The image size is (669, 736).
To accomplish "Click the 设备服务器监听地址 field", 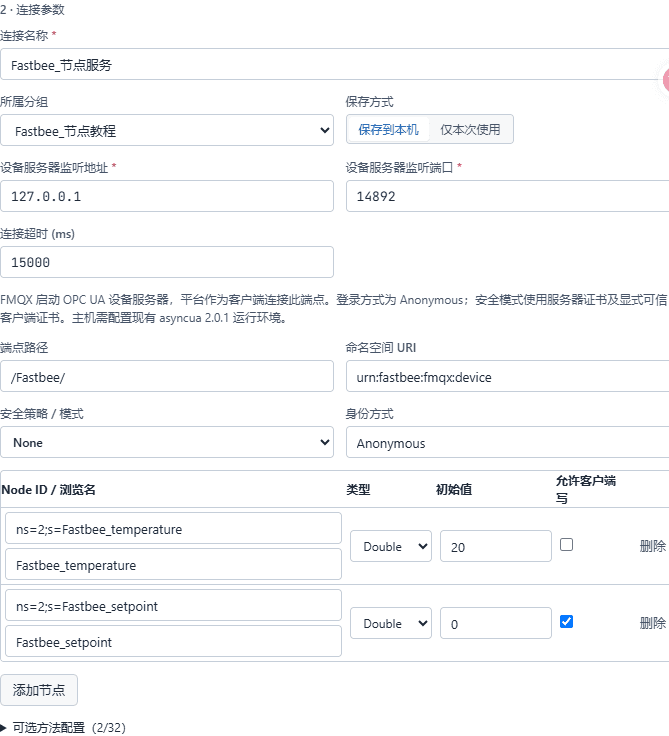I will [167, 196].
